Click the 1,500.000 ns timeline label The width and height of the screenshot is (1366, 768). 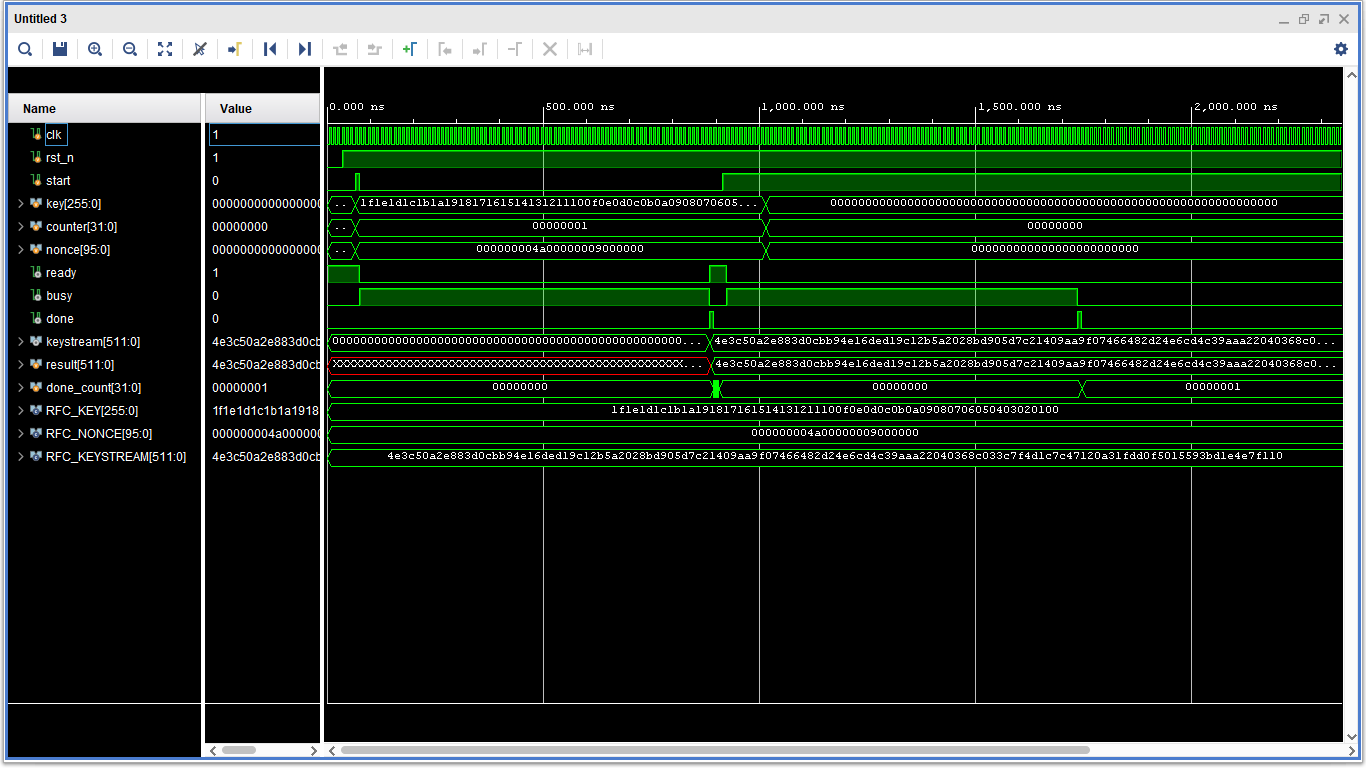(1020, 106)
